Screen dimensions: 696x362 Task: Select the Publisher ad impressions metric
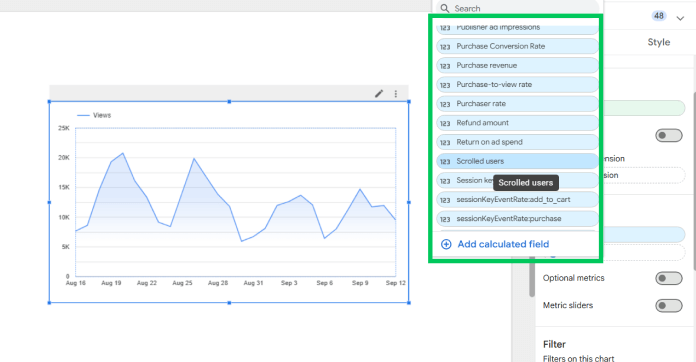(517, 28)
